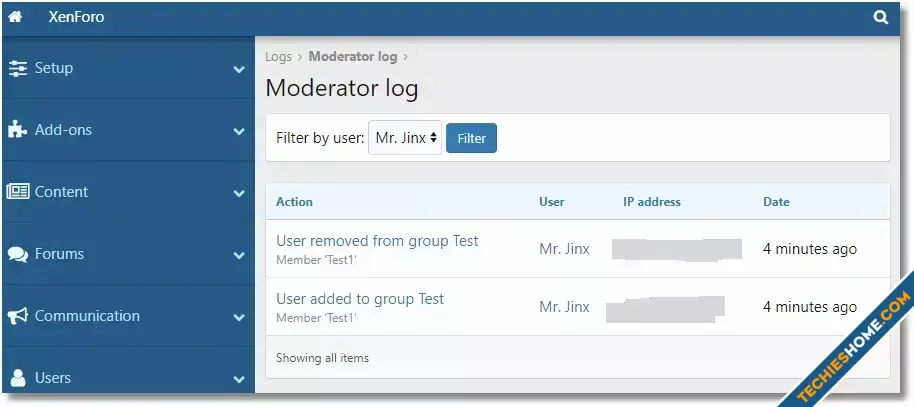Click the Date column header
This screenshot has height=407, width=914.
(x=776, y=202)
